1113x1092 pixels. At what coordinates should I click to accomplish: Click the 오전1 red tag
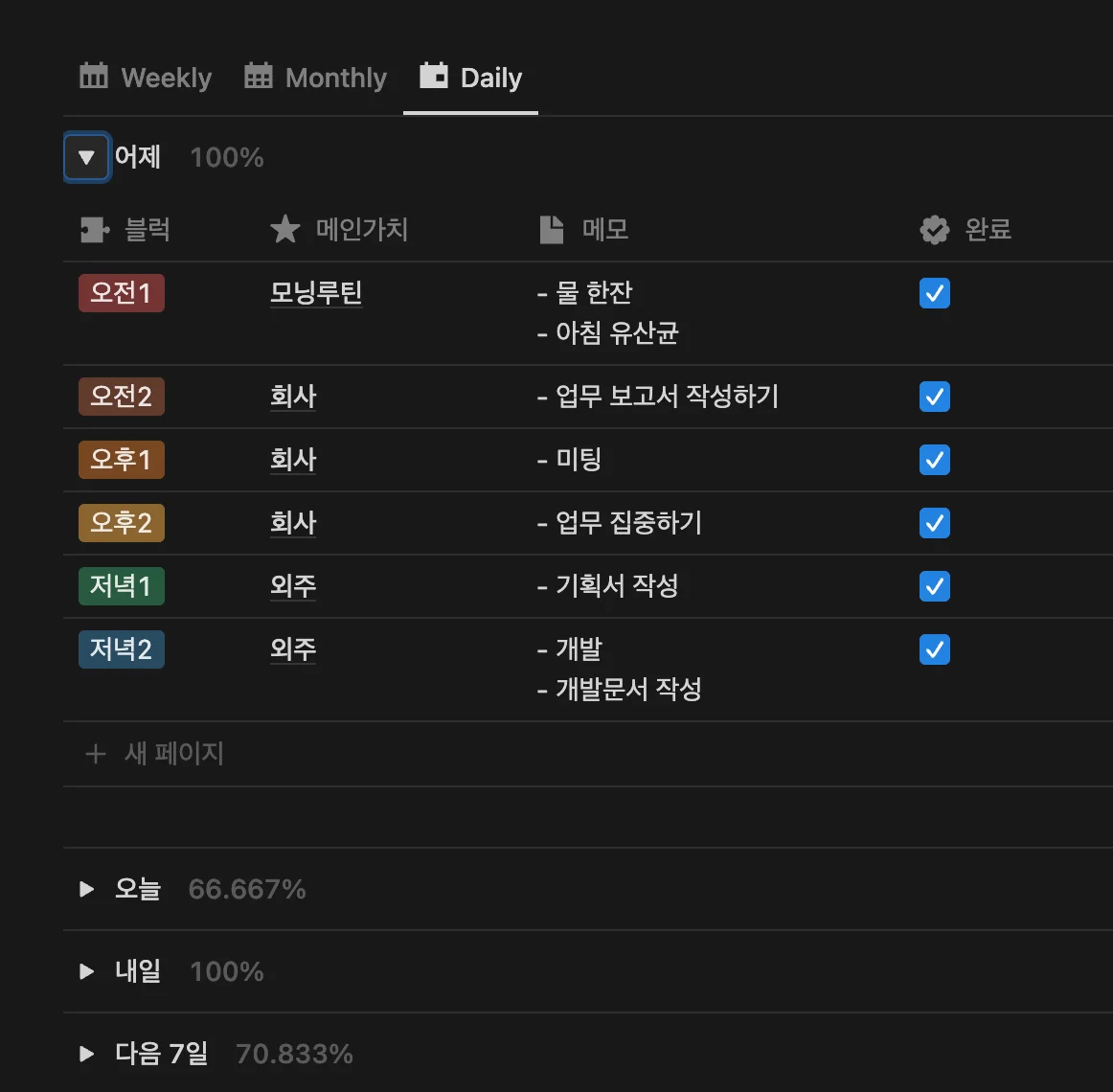122,292
